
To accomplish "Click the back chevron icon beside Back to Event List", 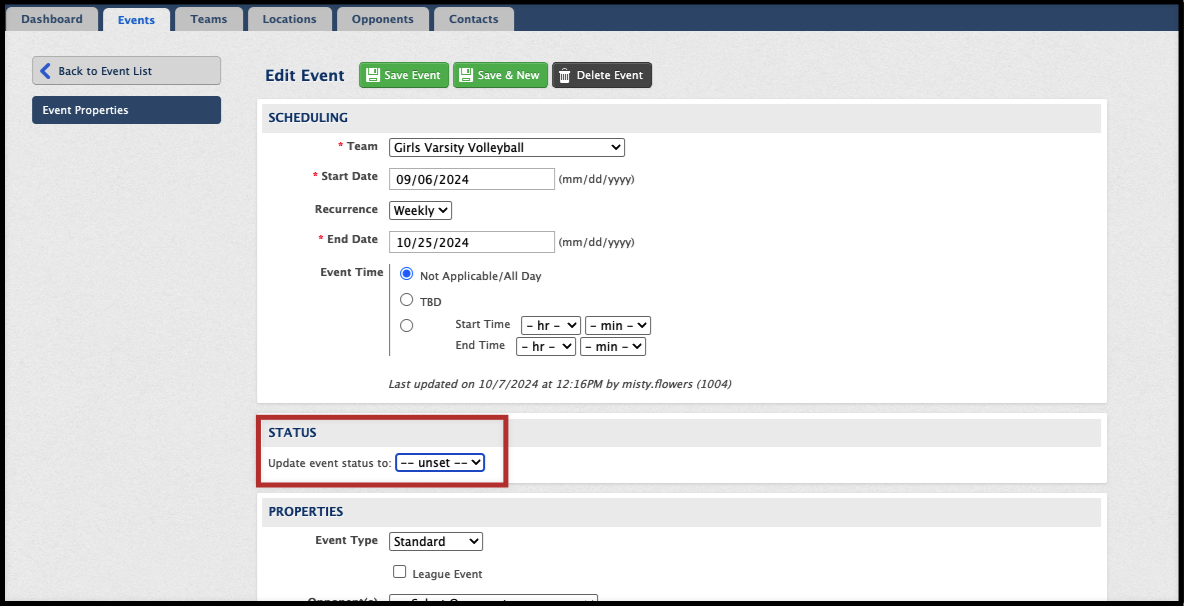I will click(45, 70).
